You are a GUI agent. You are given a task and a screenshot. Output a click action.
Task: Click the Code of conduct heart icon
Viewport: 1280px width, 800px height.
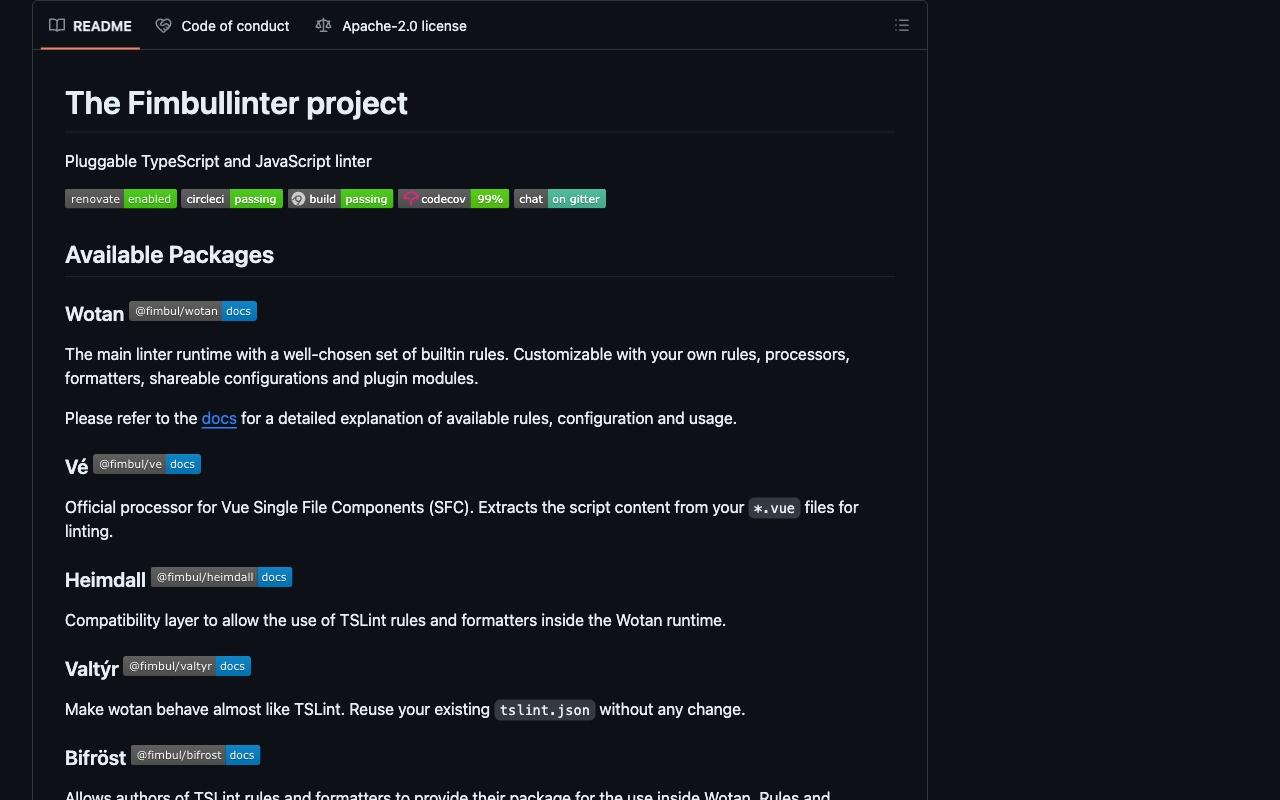tap(163, 26)
